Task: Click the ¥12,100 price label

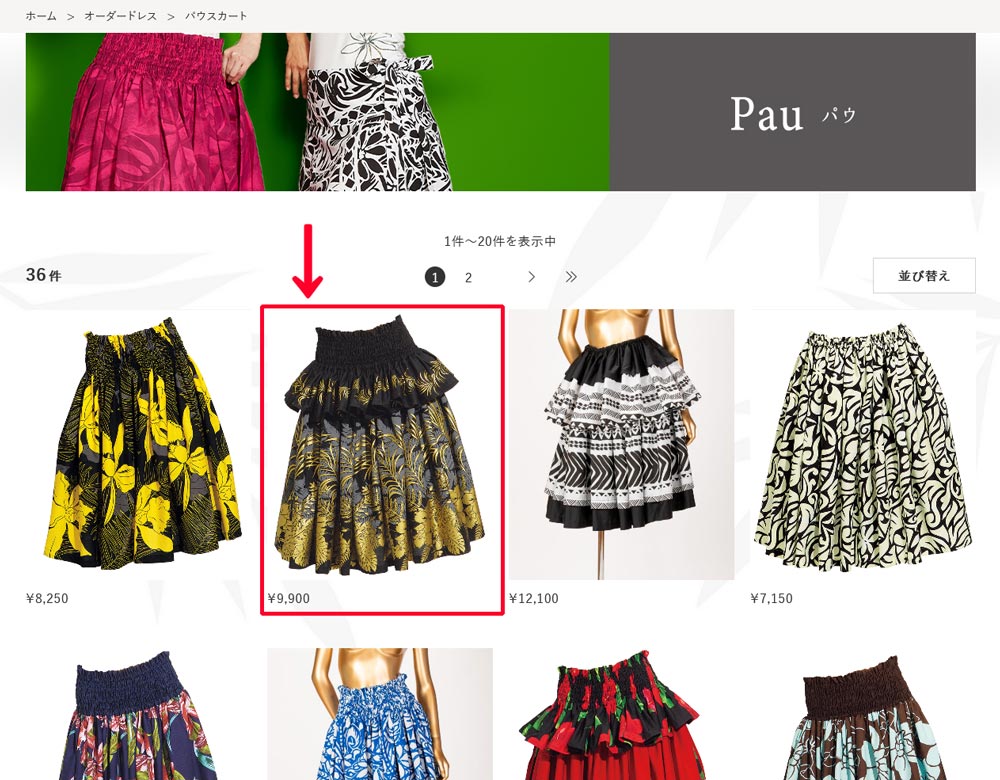Action: click(534, 598)
